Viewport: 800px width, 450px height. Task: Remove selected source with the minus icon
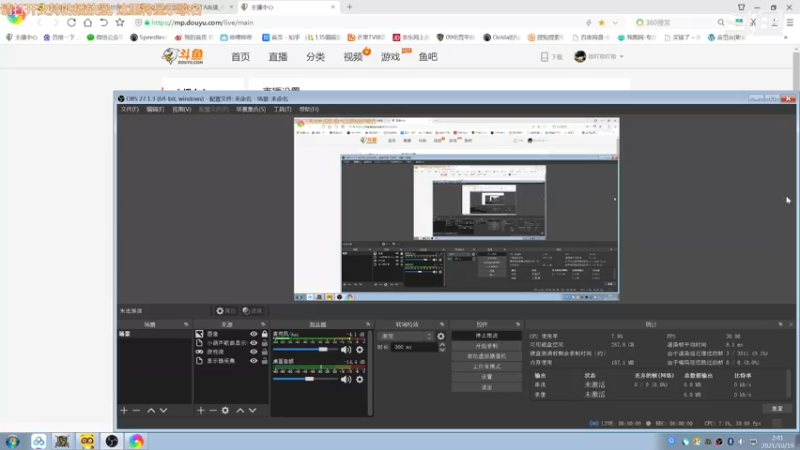213,410
